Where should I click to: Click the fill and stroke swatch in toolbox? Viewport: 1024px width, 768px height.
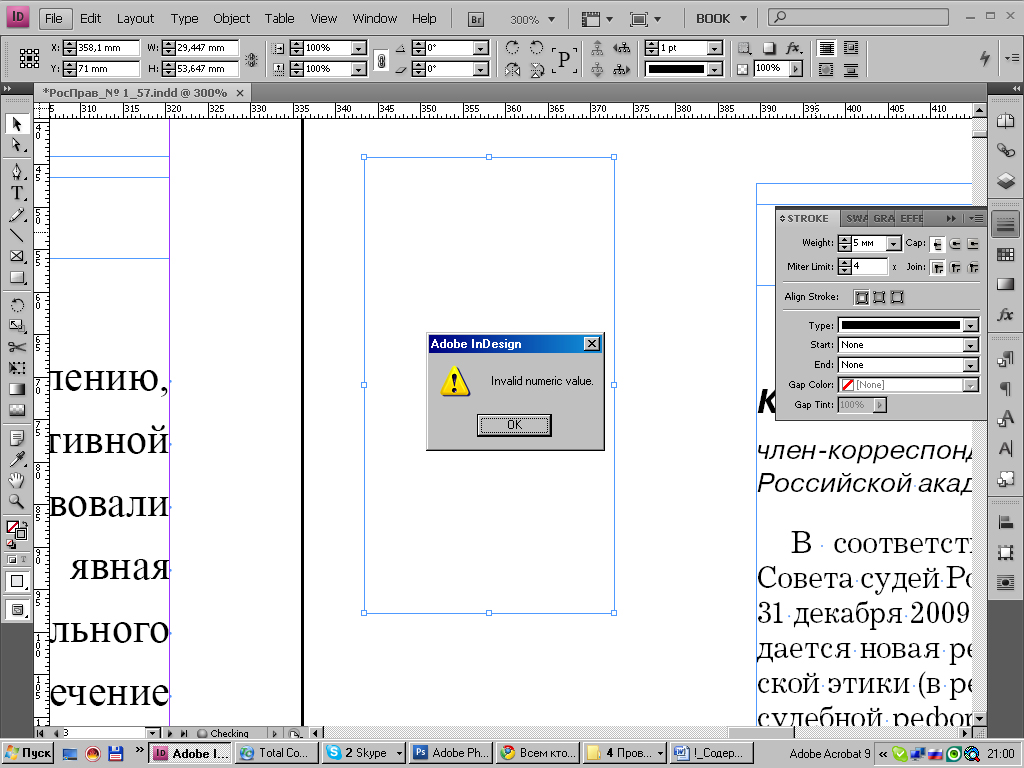click(16, 530)
